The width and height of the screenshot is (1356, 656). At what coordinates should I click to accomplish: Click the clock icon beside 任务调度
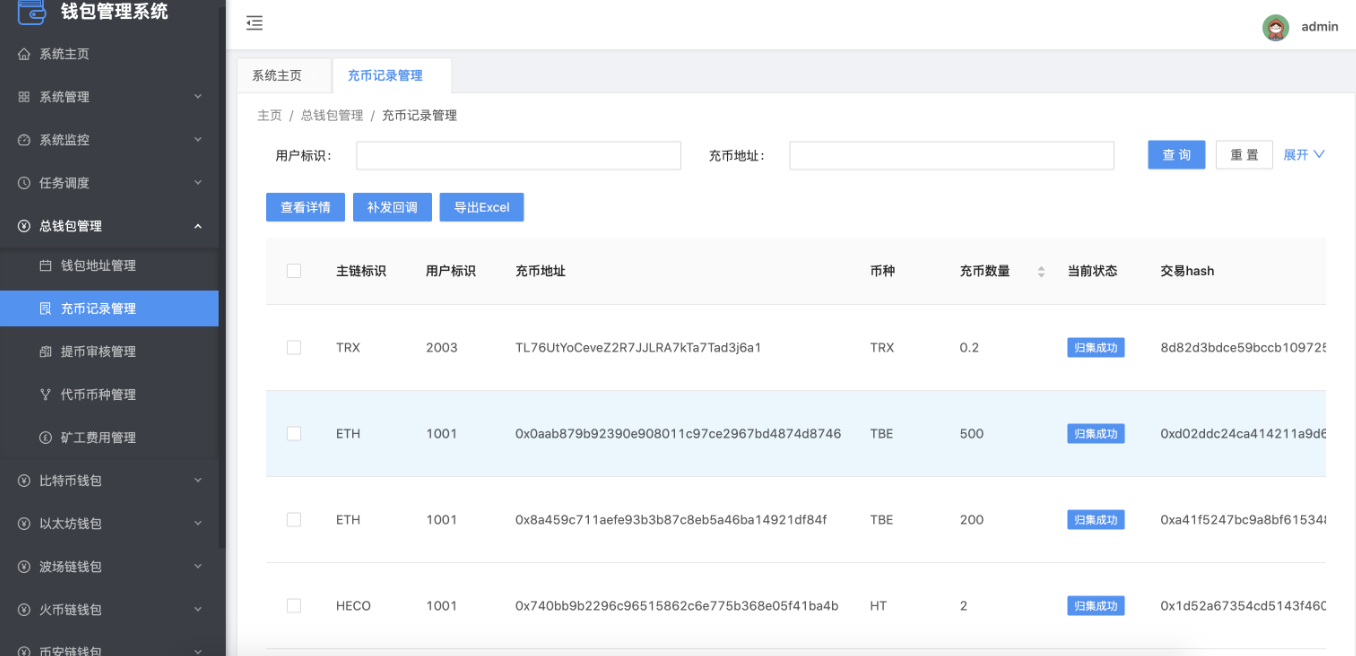point(24,183)
